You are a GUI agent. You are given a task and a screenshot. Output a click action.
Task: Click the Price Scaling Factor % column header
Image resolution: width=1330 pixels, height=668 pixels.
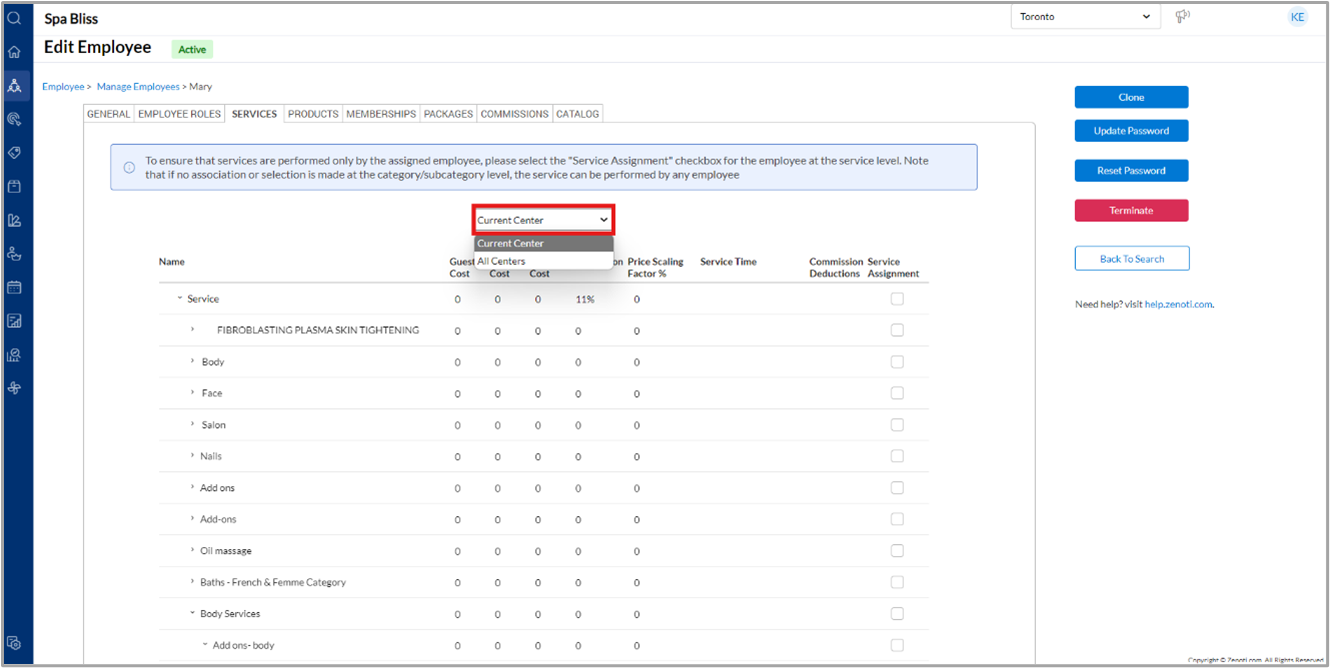click(x=656, y=267)
